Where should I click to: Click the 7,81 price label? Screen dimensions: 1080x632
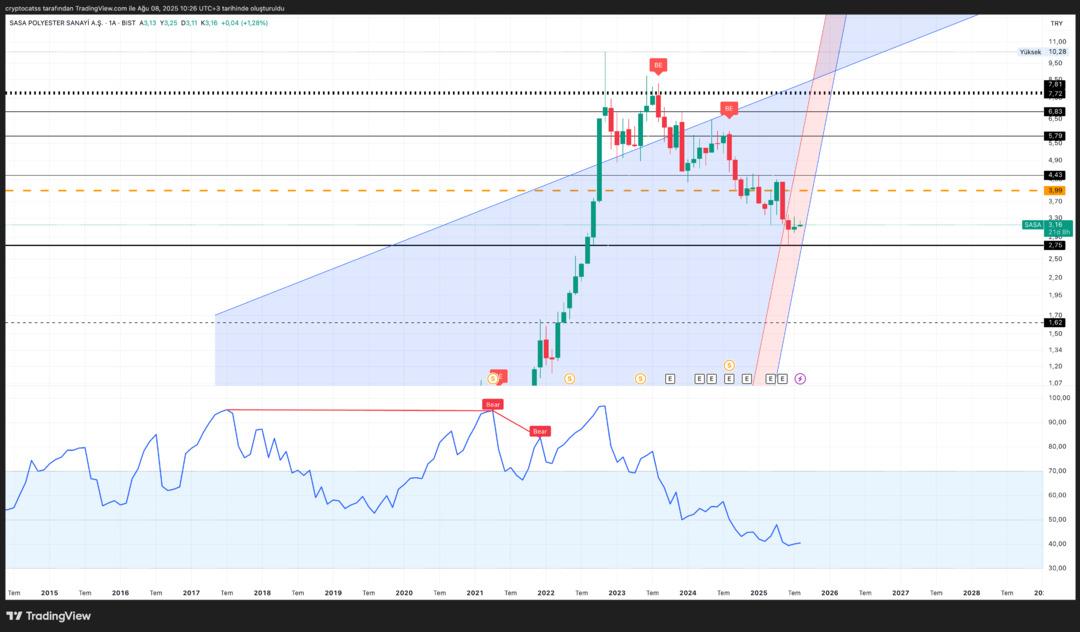(x=1055, y=85)
